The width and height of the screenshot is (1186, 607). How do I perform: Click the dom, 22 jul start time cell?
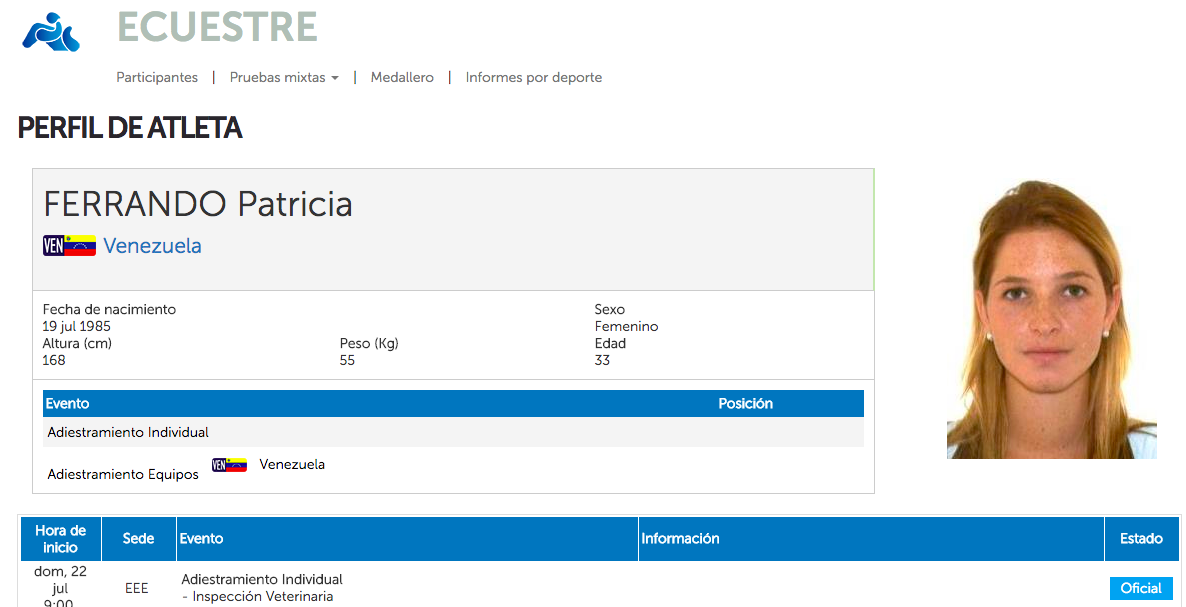point(61,587)
